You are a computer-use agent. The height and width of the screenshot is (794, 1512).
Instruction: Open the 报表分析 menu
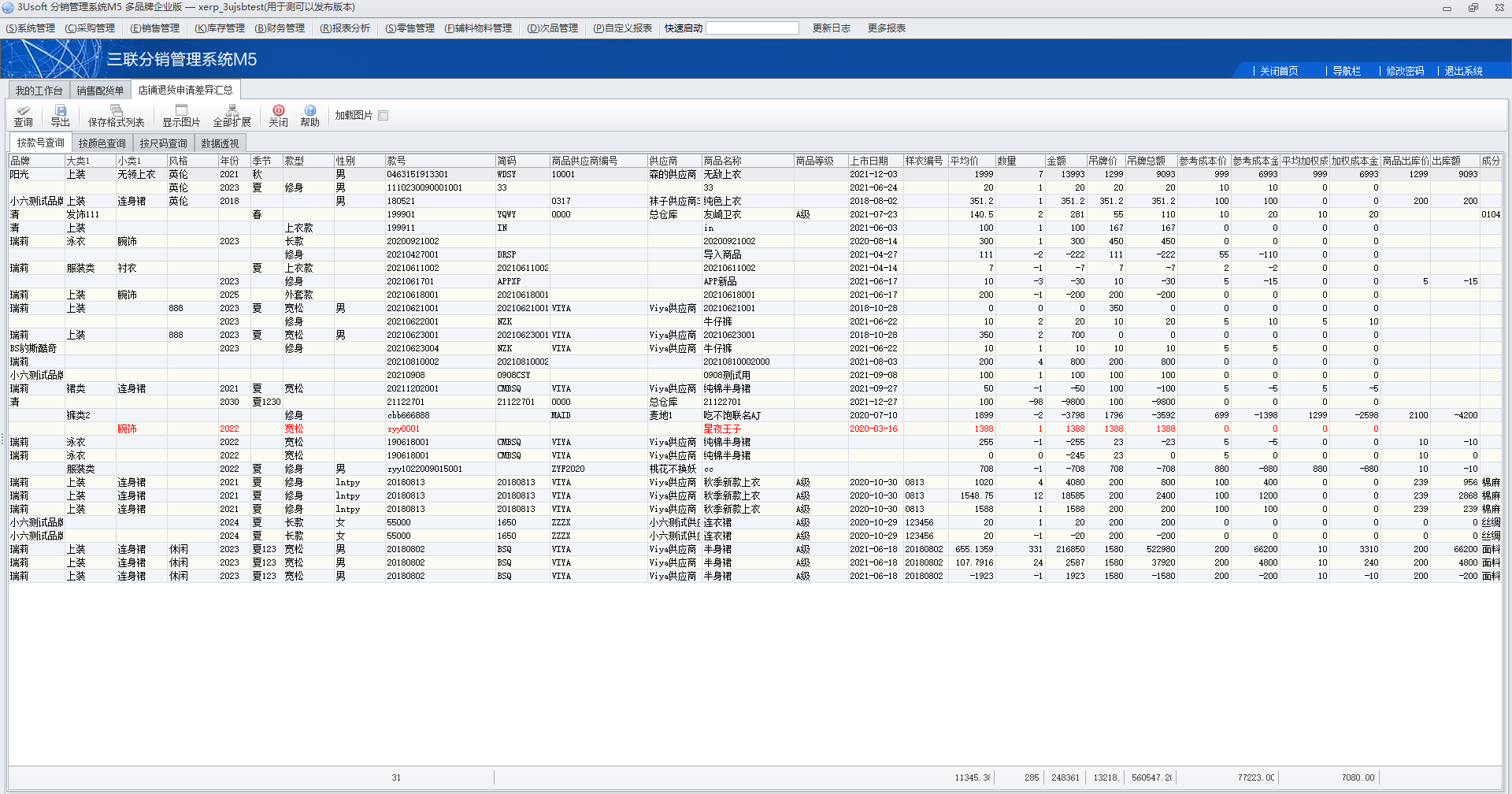pyautogui.click(x=345, y=28)
